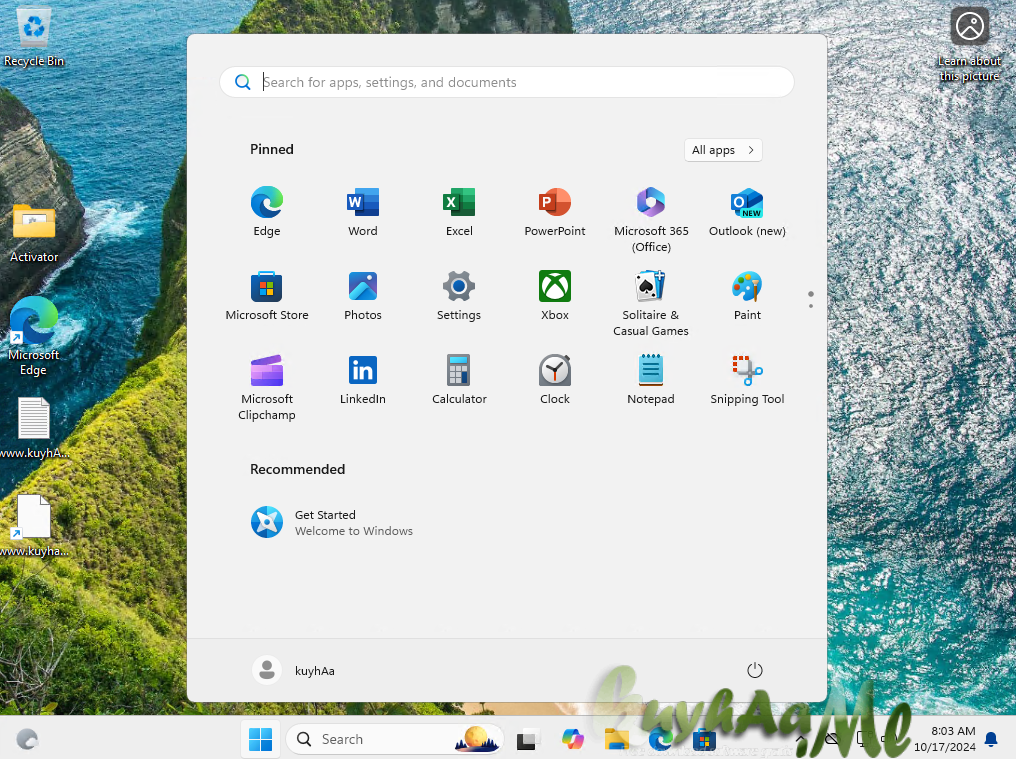Image resolution: width=1016 pixels, height=759 pixels.
Task: Open Settings from pinned apps
Action: [x=459, y=296]
